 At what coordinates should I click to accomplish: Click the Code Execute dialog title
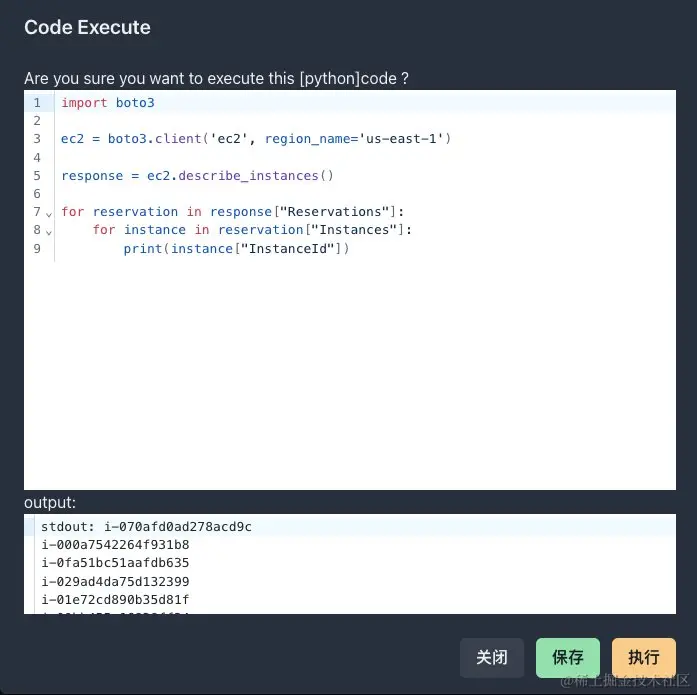pyautogui.click(x=88, y=28)
